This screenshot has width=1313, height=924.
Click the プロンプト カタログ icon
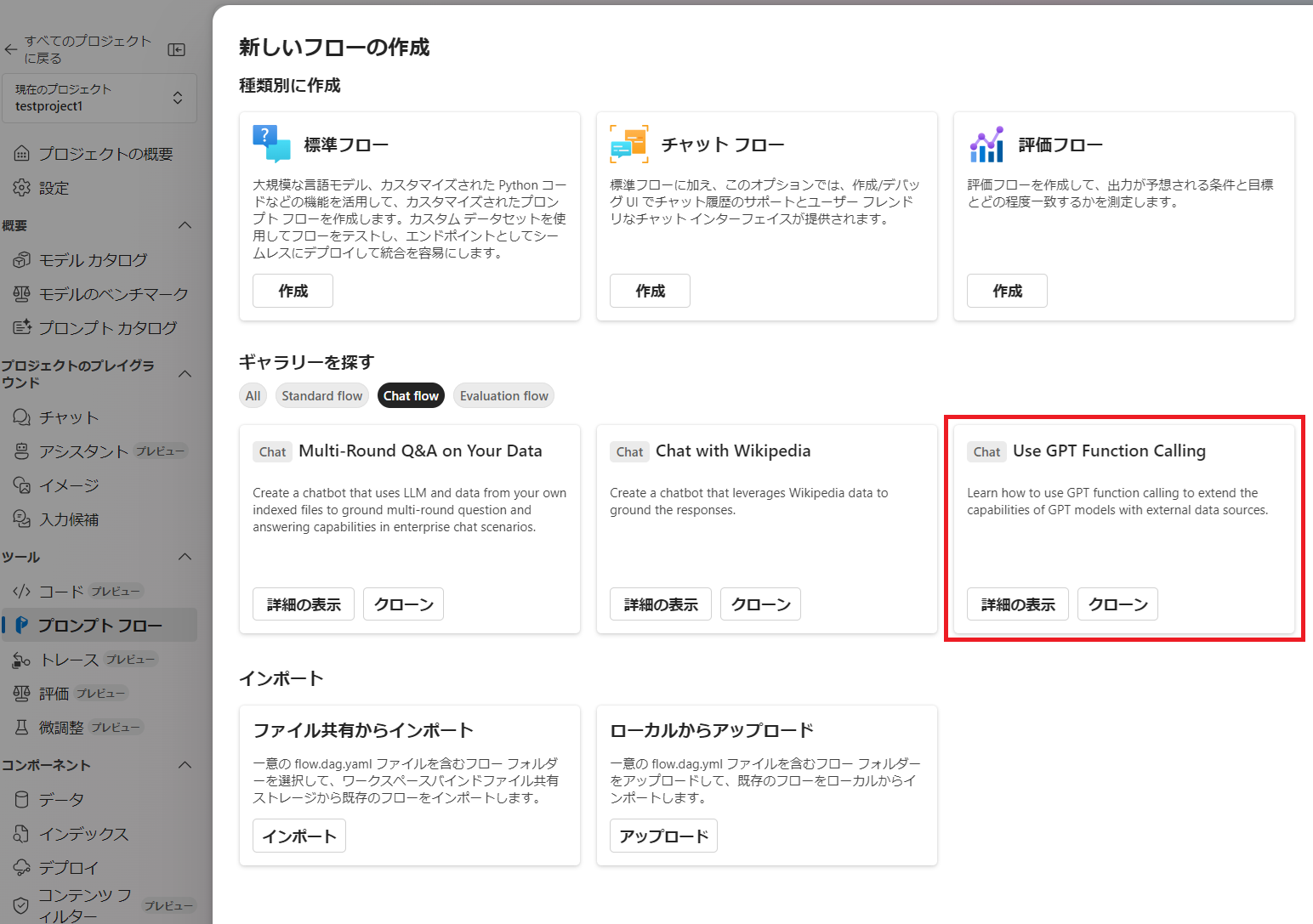coord(21,328)
